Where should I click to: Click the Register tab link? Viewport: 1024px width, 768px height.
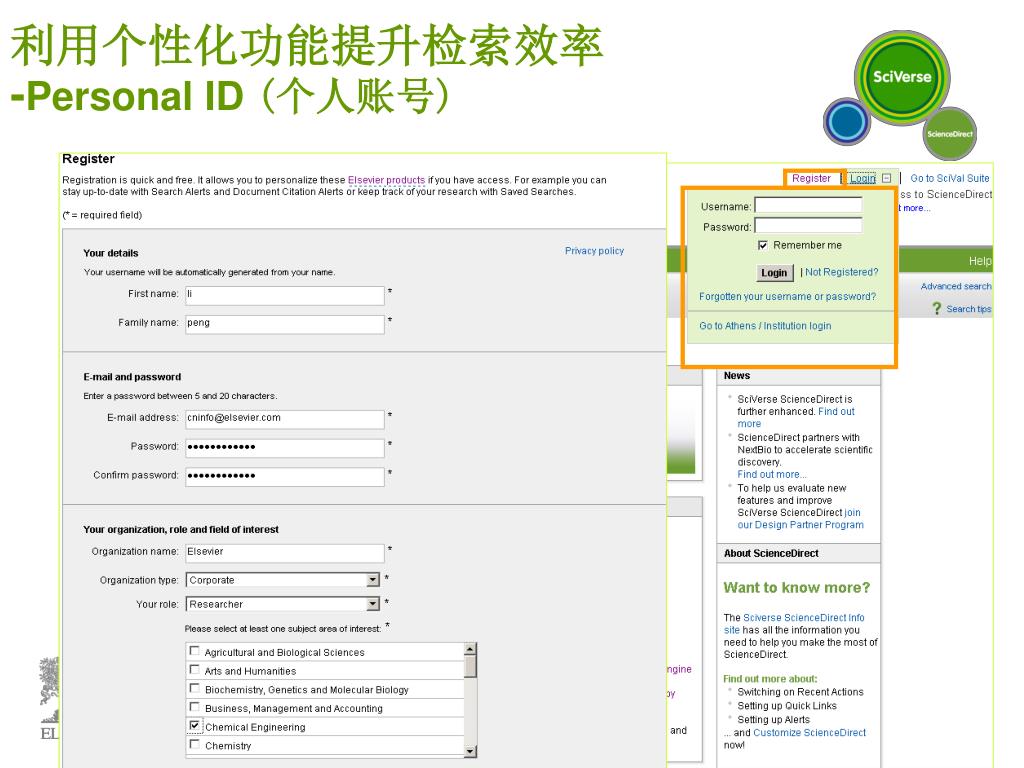[811, 178]
